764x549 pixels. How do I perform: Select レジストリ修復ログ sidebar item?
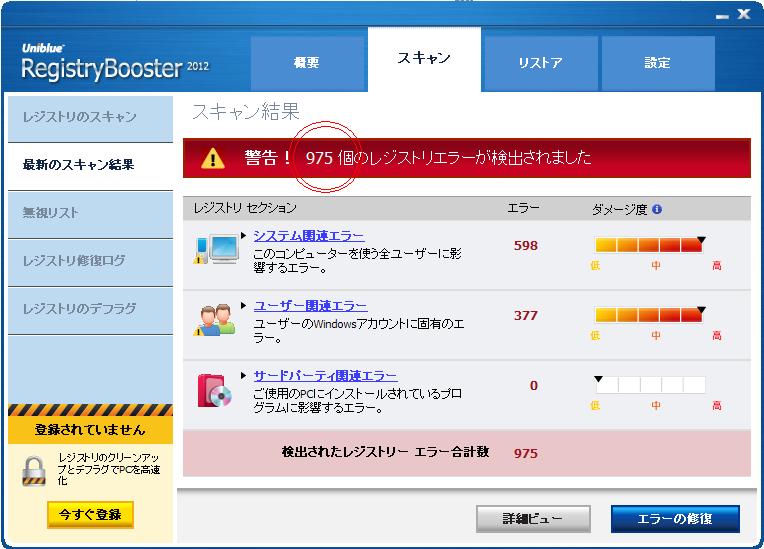point(91,262)
